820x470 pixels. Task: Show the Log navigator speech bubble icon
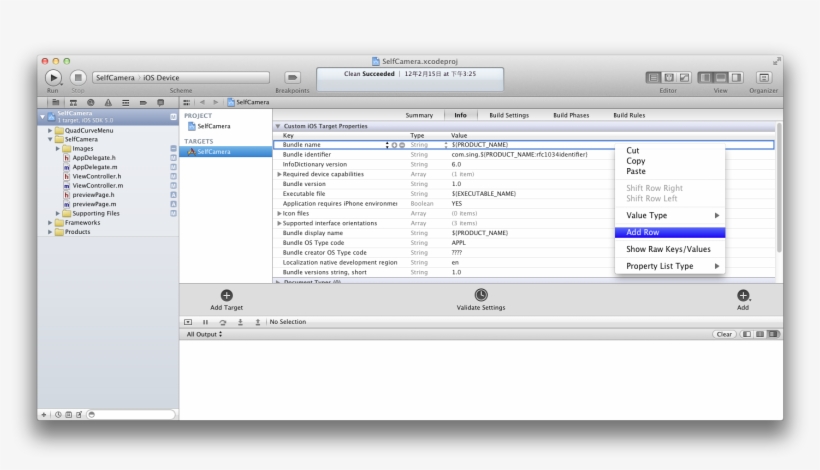(x=161, y=102)
